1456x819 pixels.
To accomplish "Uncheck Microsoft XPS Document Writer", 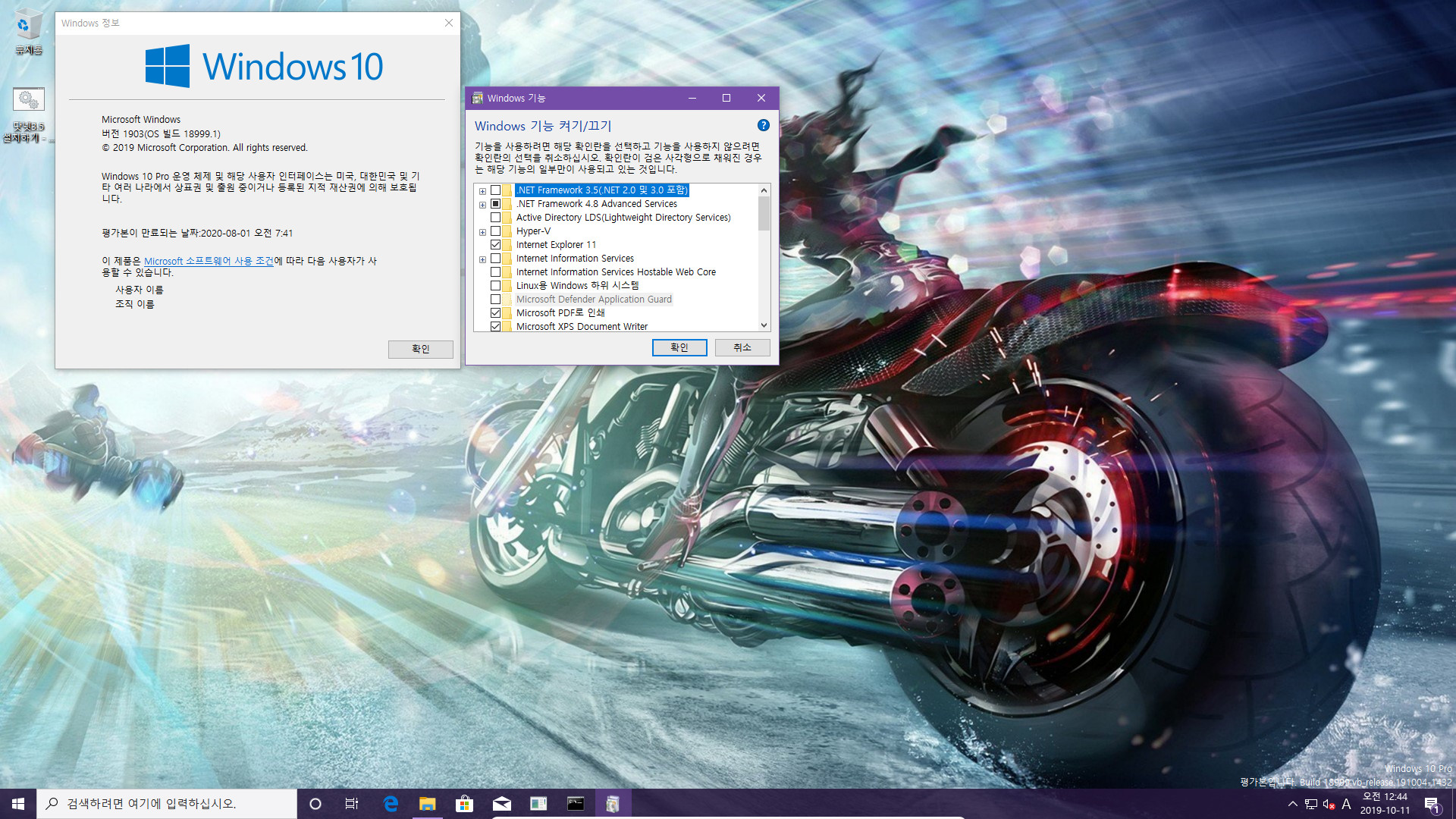I will pyautogui.click(x=495, y=327).
